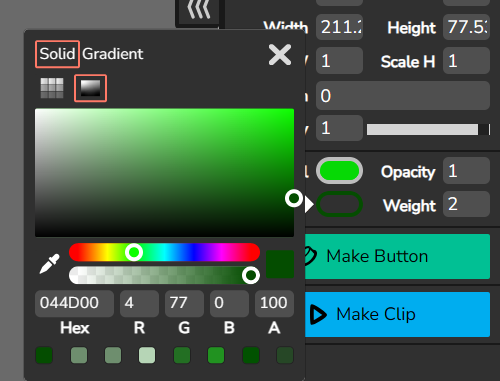Close the color picker panel
500x381 pixels.
pos(280,55)
